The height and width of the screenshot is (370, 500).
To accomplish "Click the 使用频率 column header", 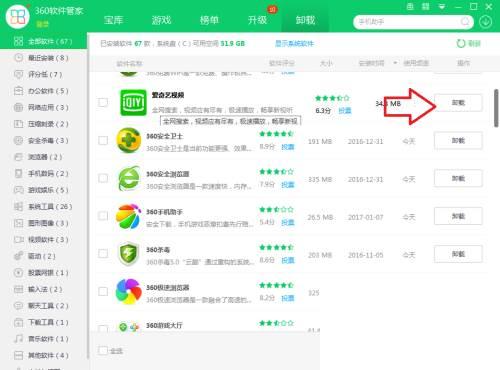I will (416, 63).
